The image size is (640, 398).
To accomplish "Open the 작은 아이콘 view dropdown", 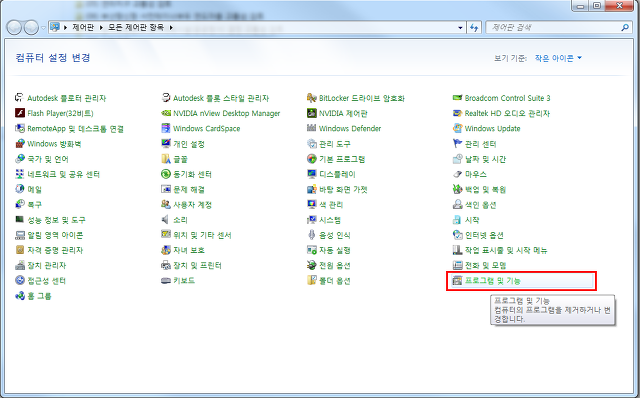I will [x=558, y=58].
